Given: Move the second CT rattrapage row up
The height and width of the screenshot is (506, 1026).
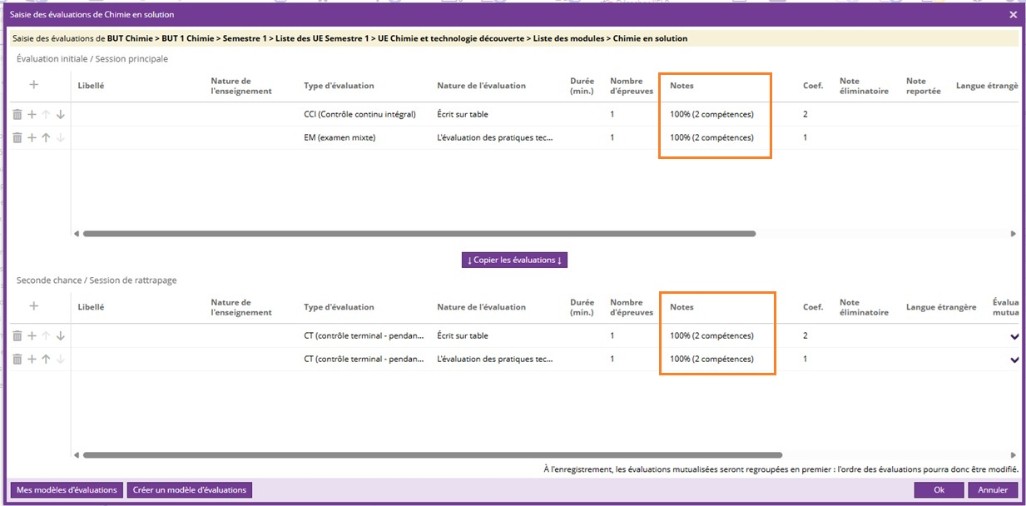Looking at the screenshot, I should tap(46, 359).
